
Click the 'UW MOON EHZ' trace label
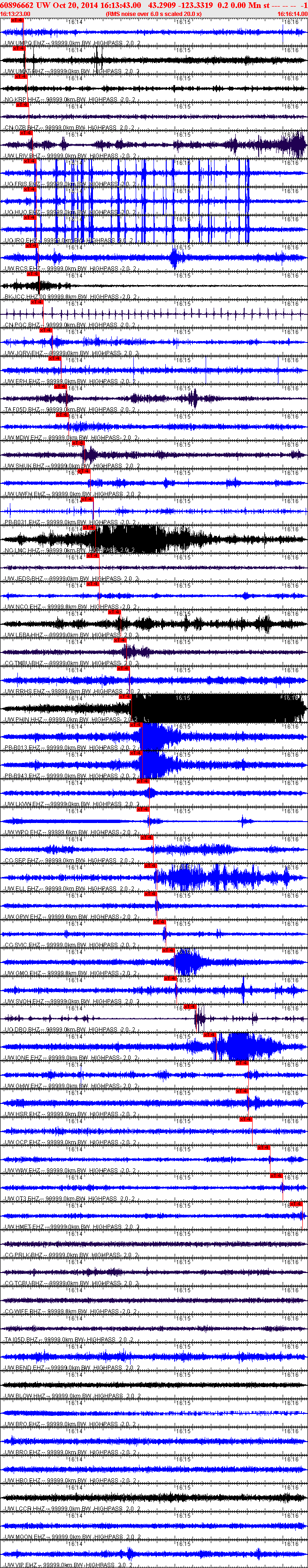[25, 1537]
